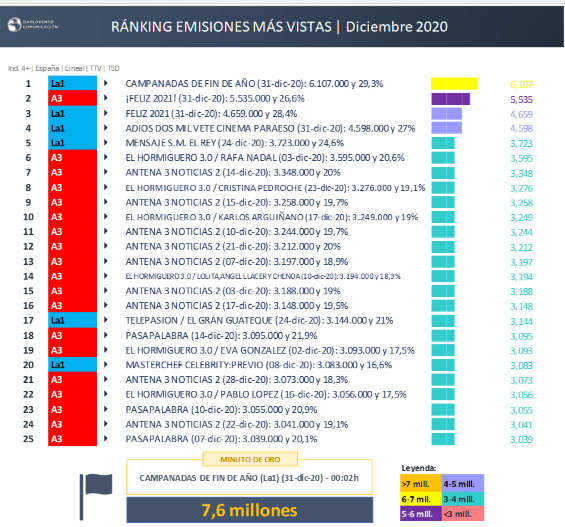Click the rank number 13
The image size is (565, 527).
coord(28,262)
